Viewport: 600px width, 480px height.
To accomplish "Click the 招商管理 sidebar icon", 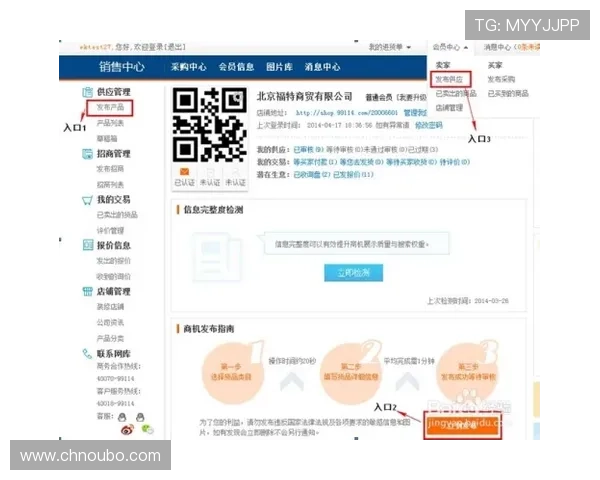I will click(x=87, y=154).
